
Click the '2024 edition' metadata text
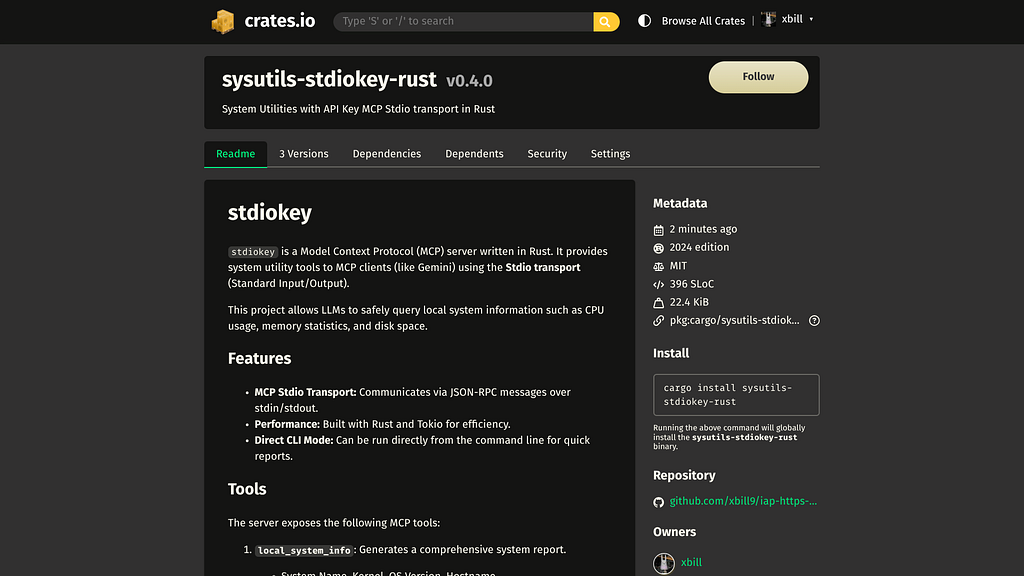(x=699, y=248)
